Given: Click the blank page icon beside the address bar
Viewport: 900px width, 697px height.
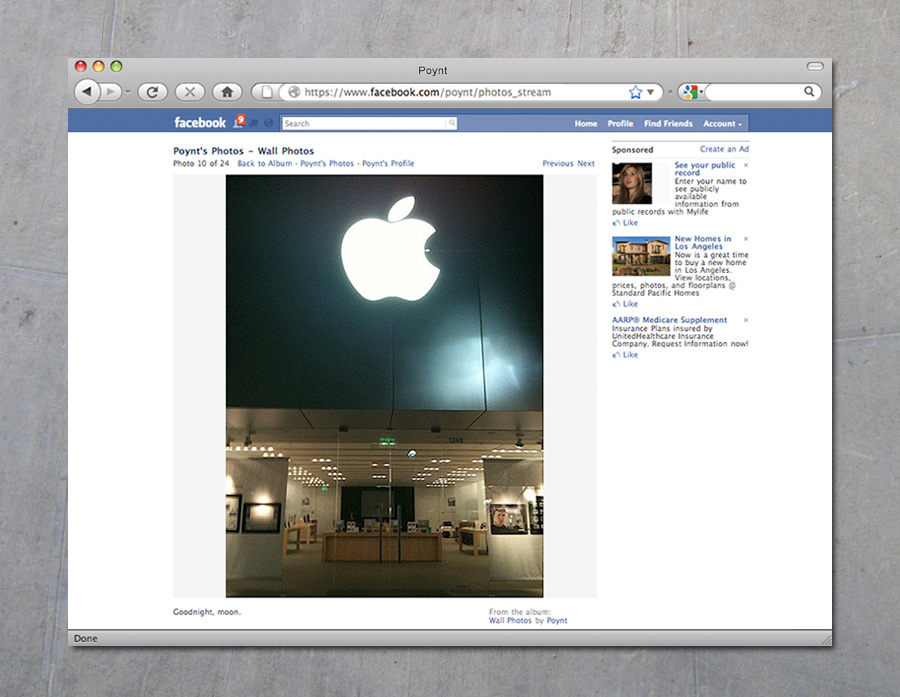Looking at the screenshot, I should click(266, 92).
